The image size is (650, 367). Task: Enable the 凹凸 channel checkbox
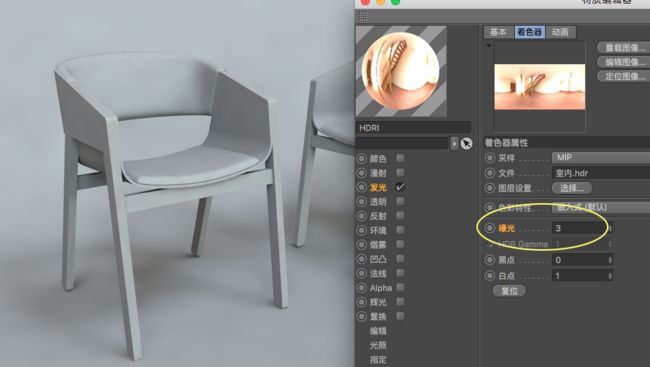[x=400, y=259]
